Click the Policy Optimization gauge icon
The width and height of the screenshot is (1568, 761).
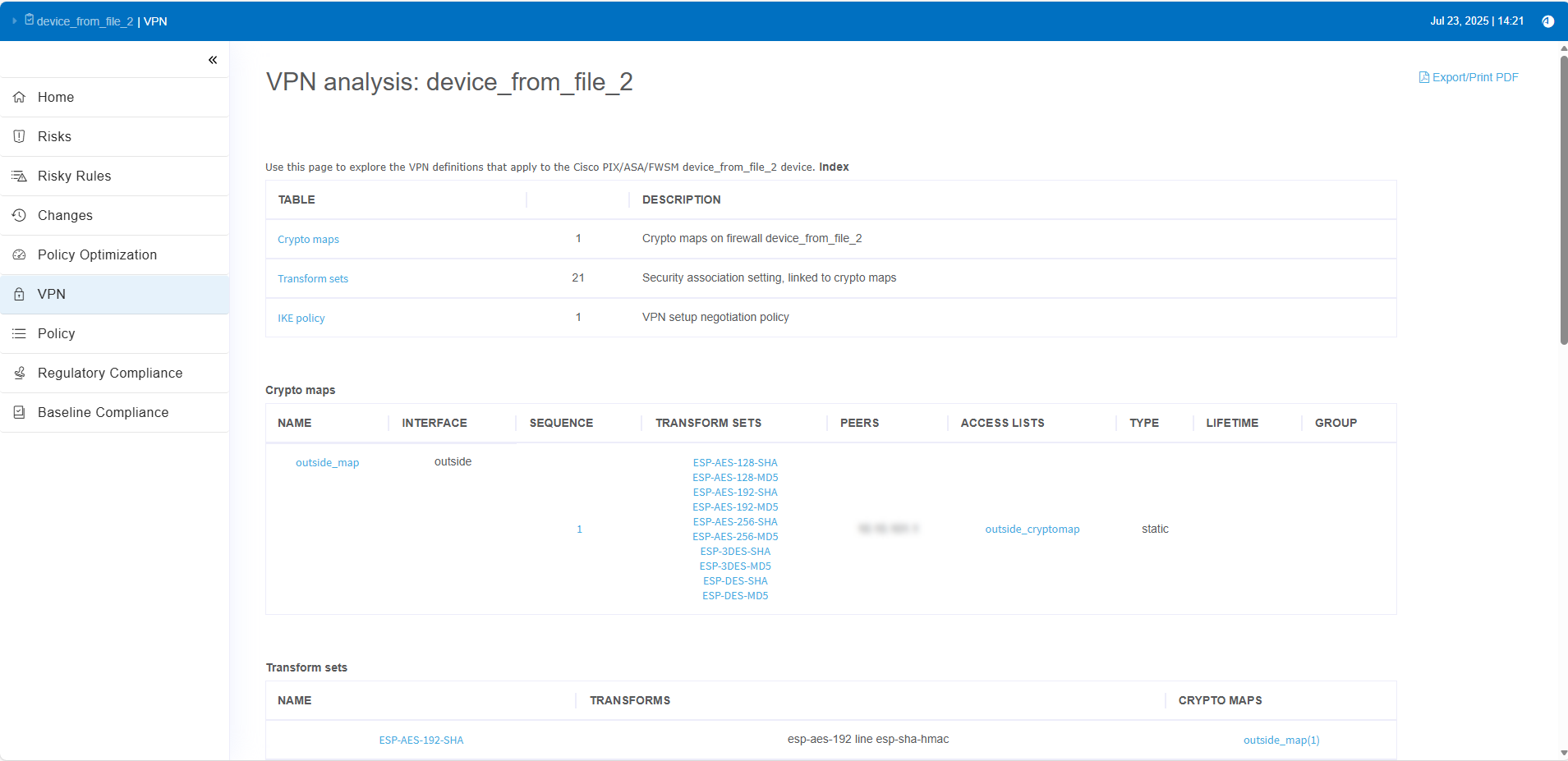20,254
